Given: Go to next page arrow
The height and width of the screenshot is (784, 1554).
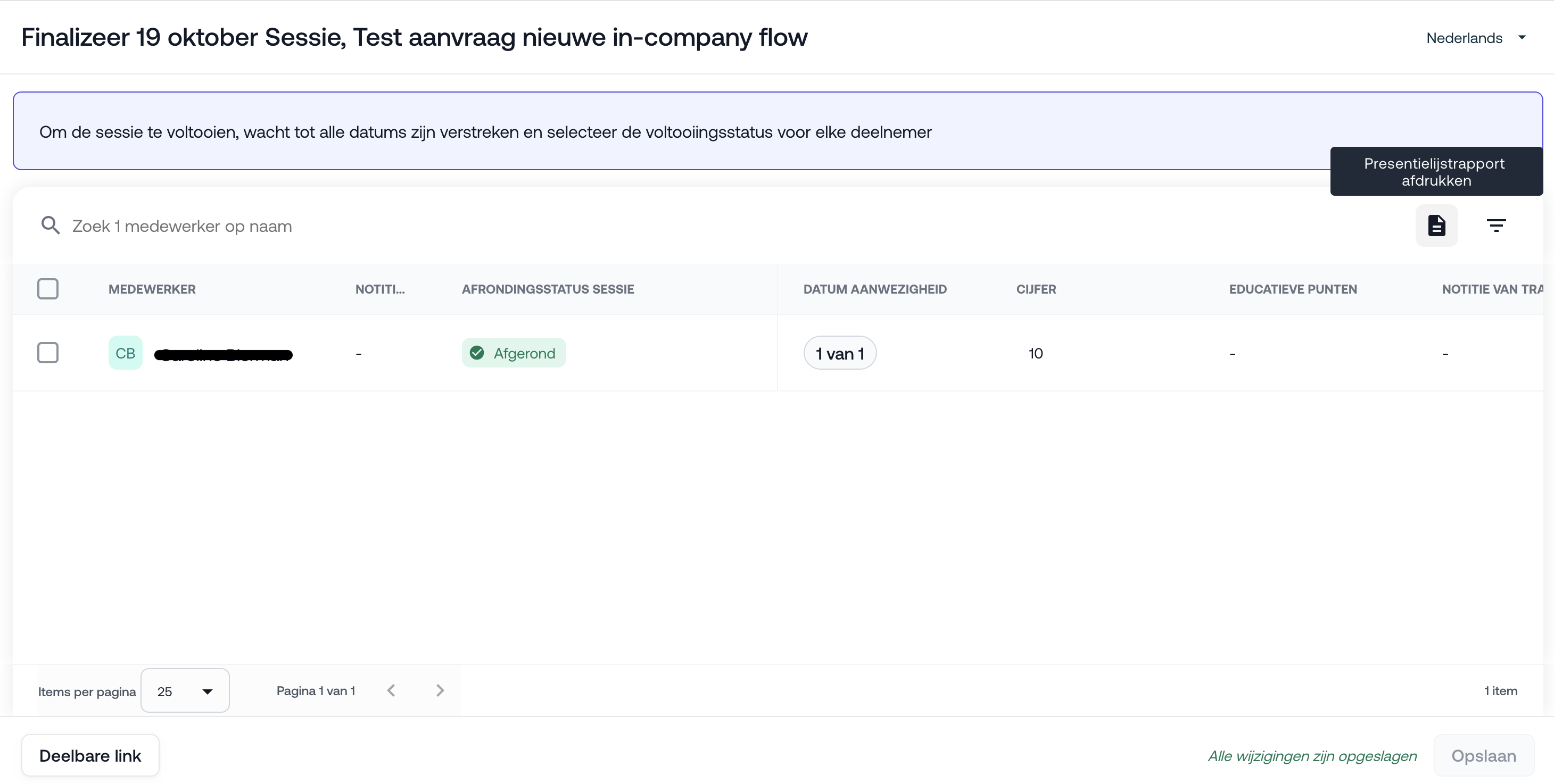Looking at the screenshot, I should tap(440, 690).
